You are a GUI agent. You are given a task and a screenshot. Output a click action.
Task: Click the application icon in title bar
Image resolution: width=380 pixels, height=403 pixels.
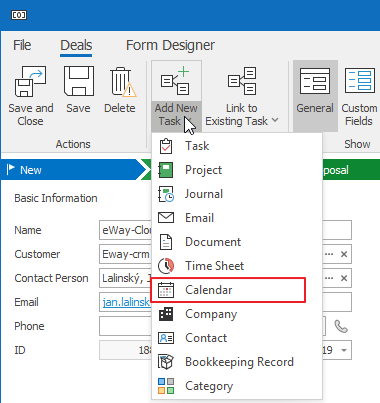coord(19,15)
